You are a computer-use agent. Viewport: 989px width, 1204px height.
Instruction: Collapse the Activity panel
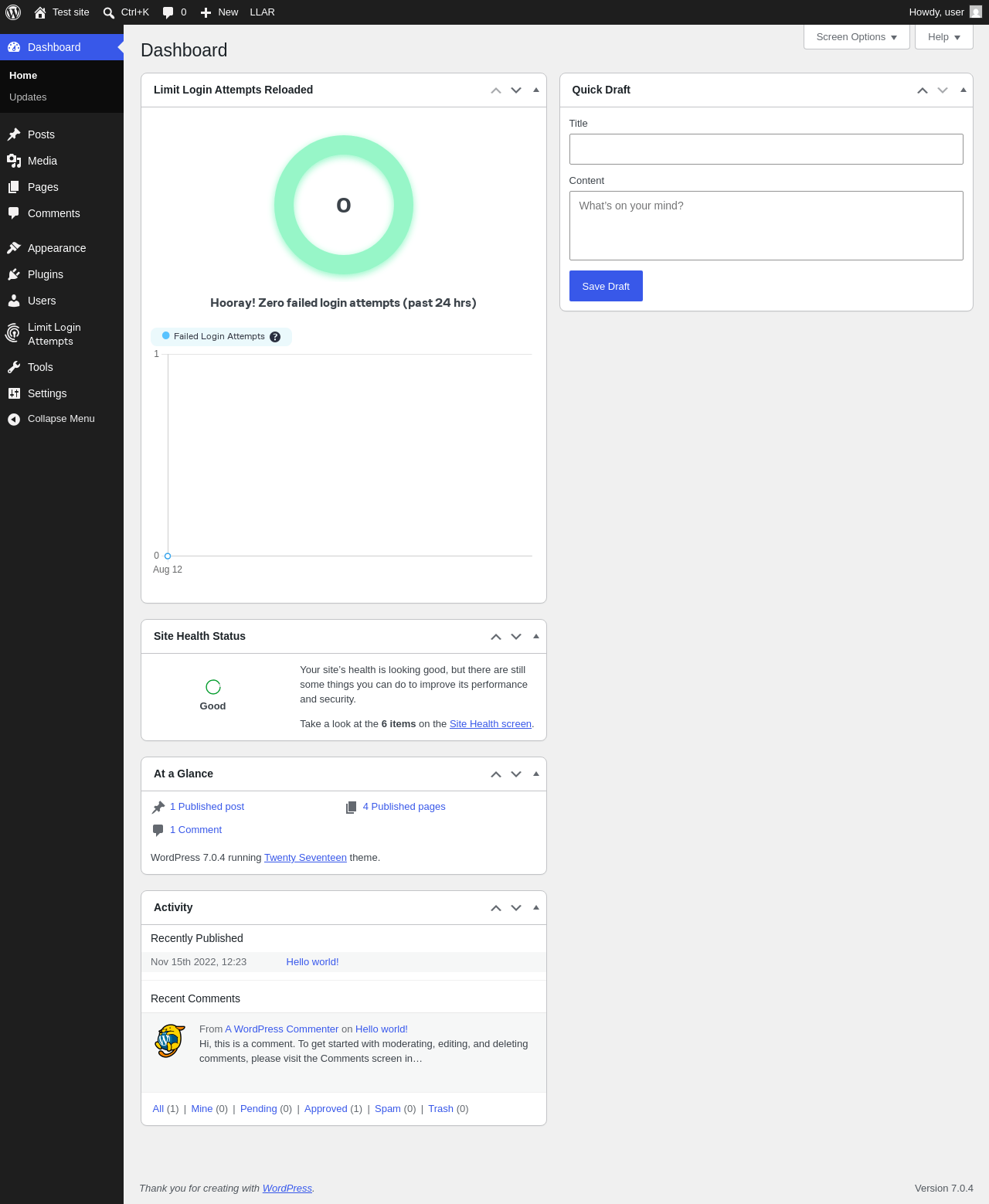click(x=536, y=908)
